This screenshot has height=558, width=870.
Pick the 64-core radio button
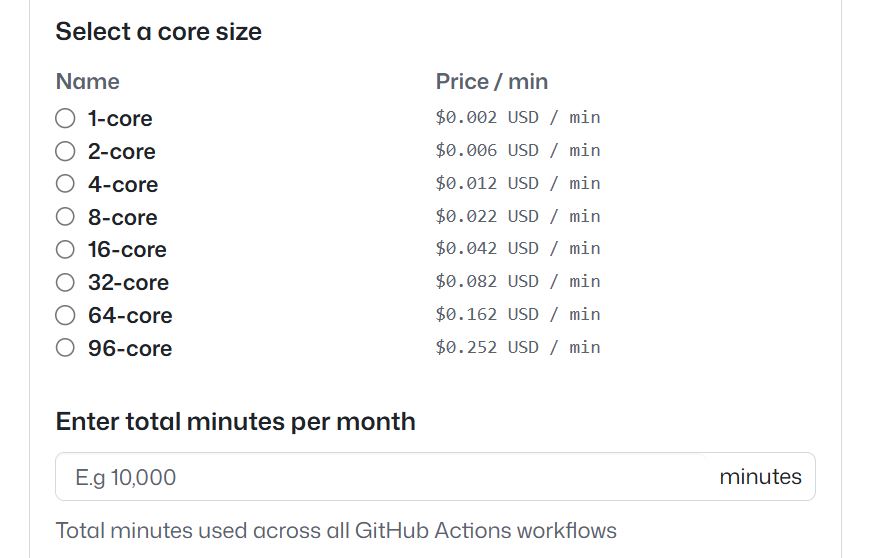coord(65,315)
